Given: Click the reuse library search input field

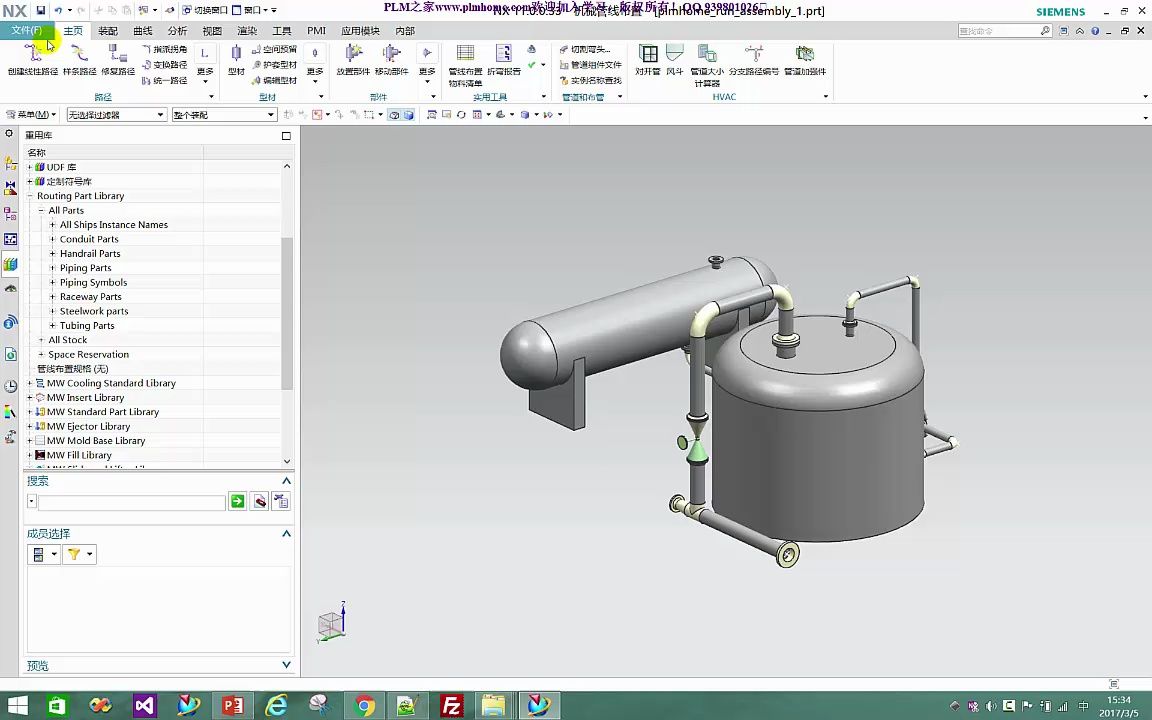Looking at the screenshot, I should tap(131, 502).
